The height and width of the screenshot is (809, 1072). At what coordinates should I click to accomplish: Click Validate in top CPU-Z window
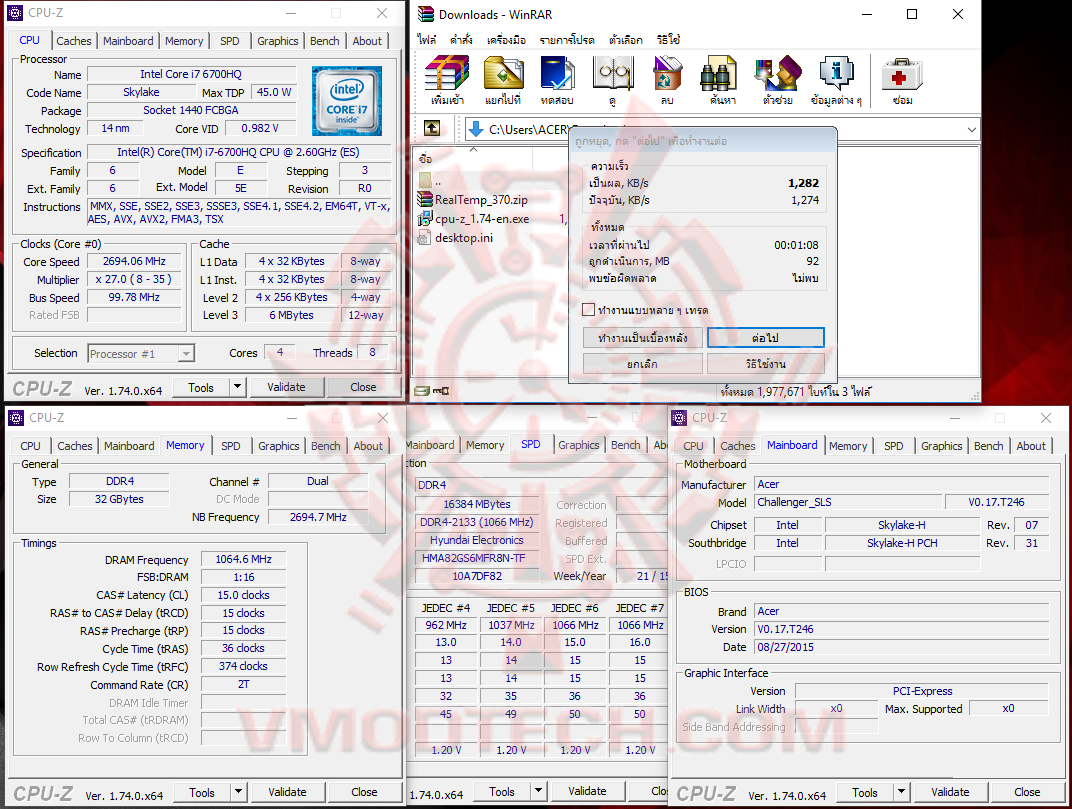coord(286,387)
